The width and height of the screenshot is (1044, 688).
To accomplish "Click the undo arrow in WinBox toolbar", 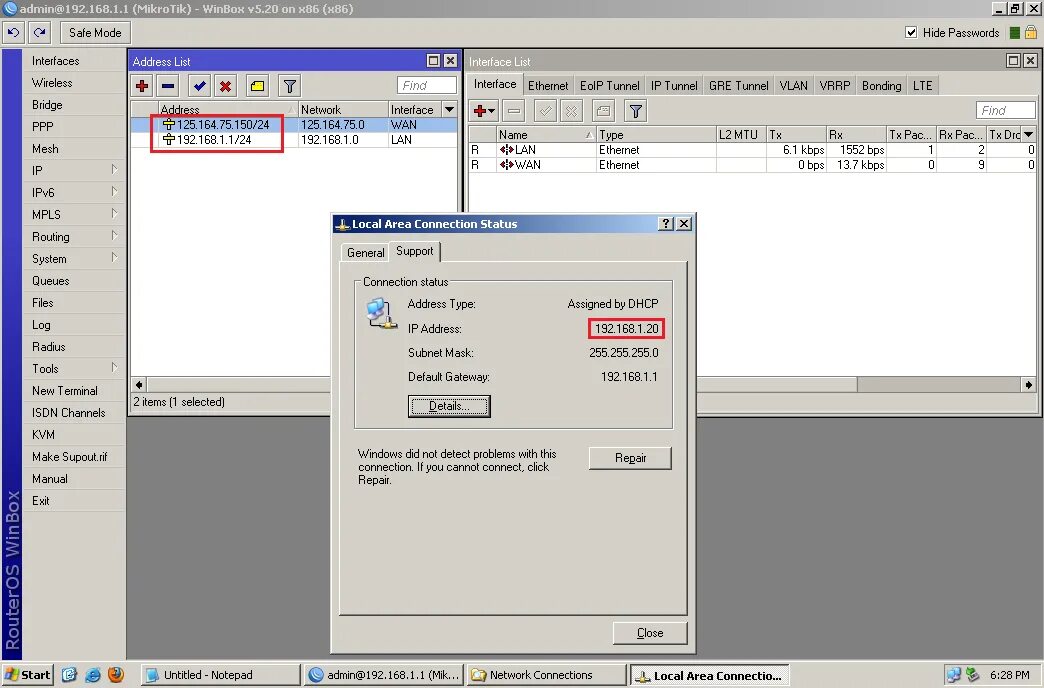I will pos(13,32).
